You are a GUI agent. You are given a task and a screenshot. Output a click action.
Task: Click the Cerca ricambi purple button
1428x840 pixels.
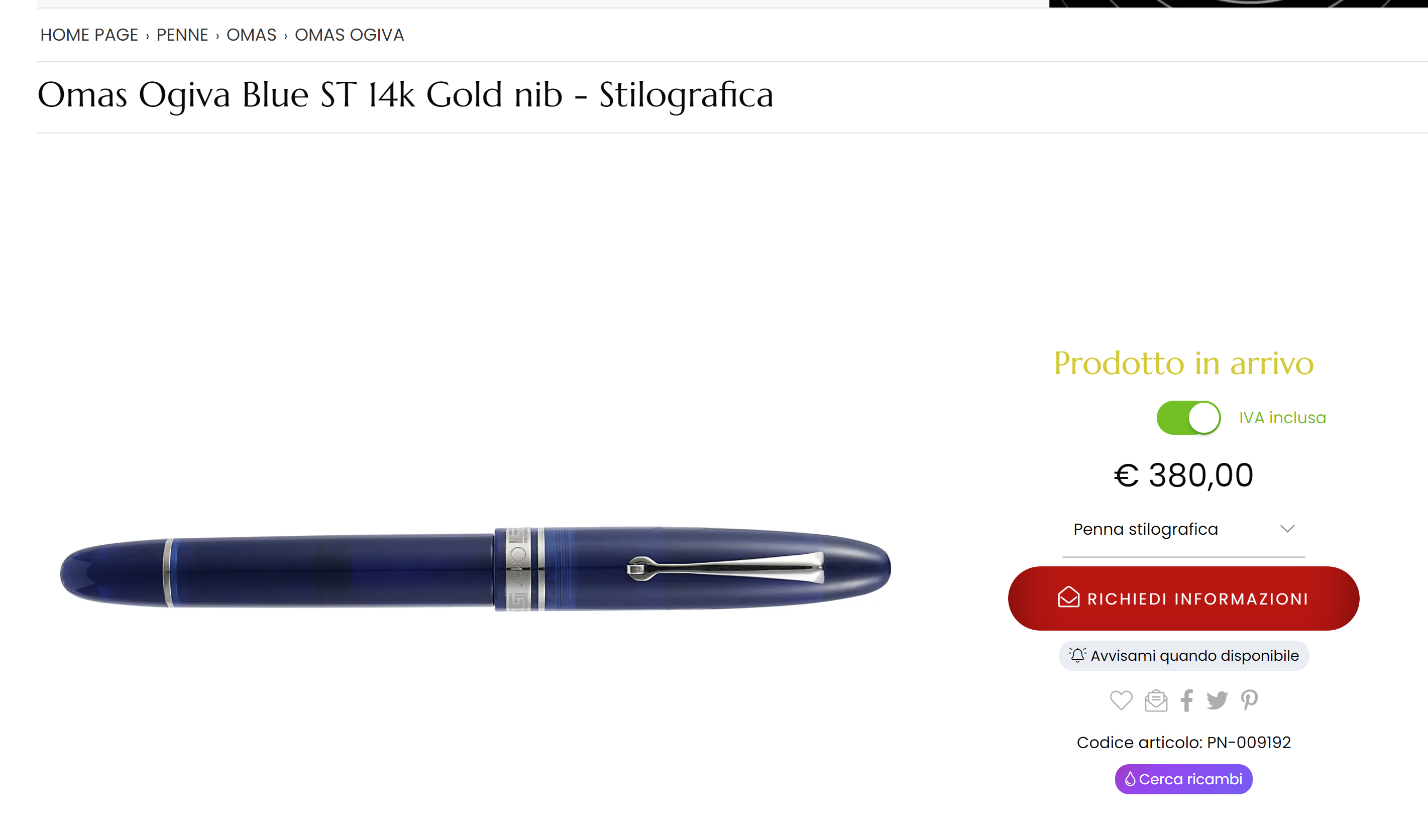click(x=1183, y=779)
